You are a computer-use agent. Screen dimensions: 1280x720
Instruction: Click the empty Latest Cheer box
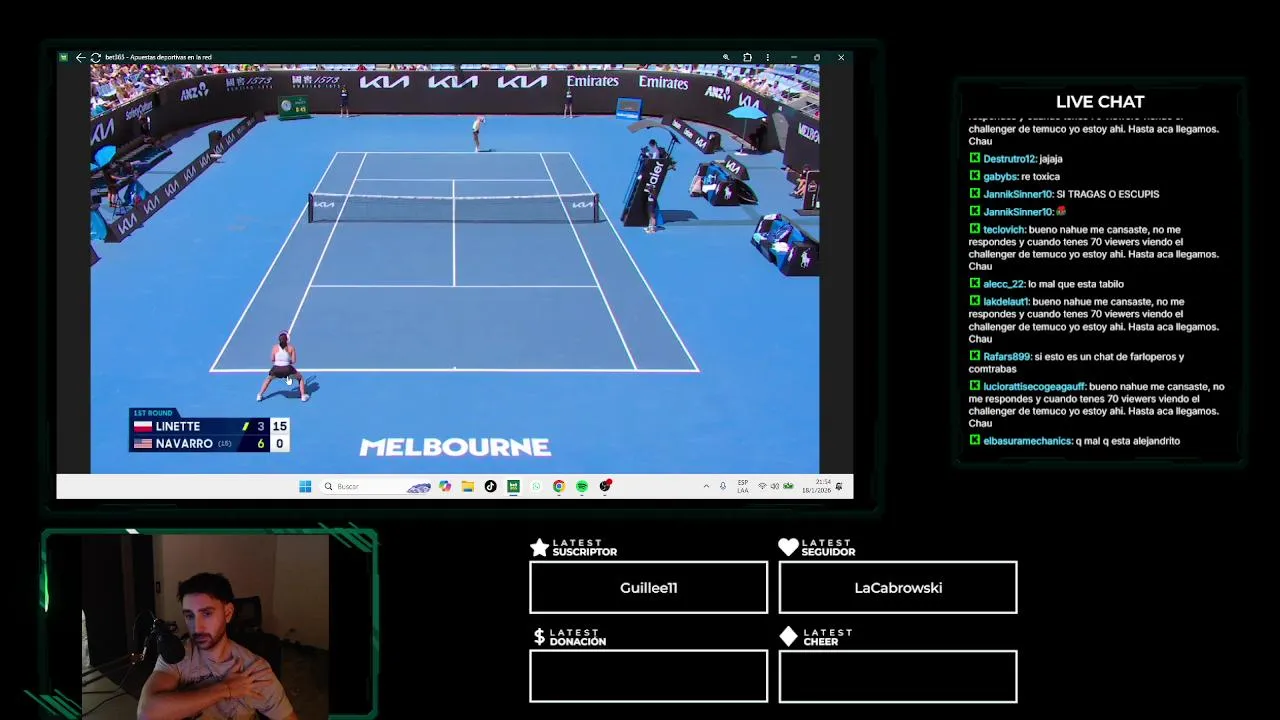[x=898, y=676]
